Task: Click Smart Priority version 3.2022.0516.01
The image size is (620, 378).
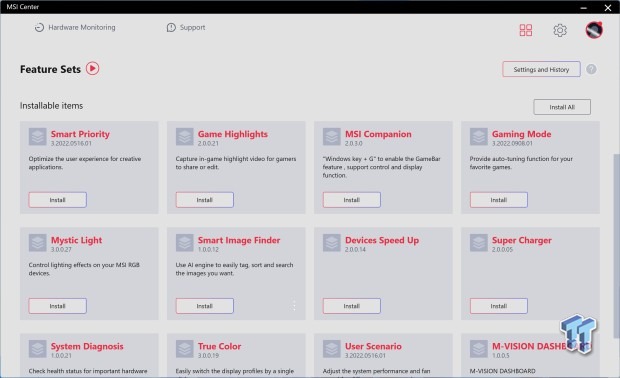Action: tap(71, 143)
